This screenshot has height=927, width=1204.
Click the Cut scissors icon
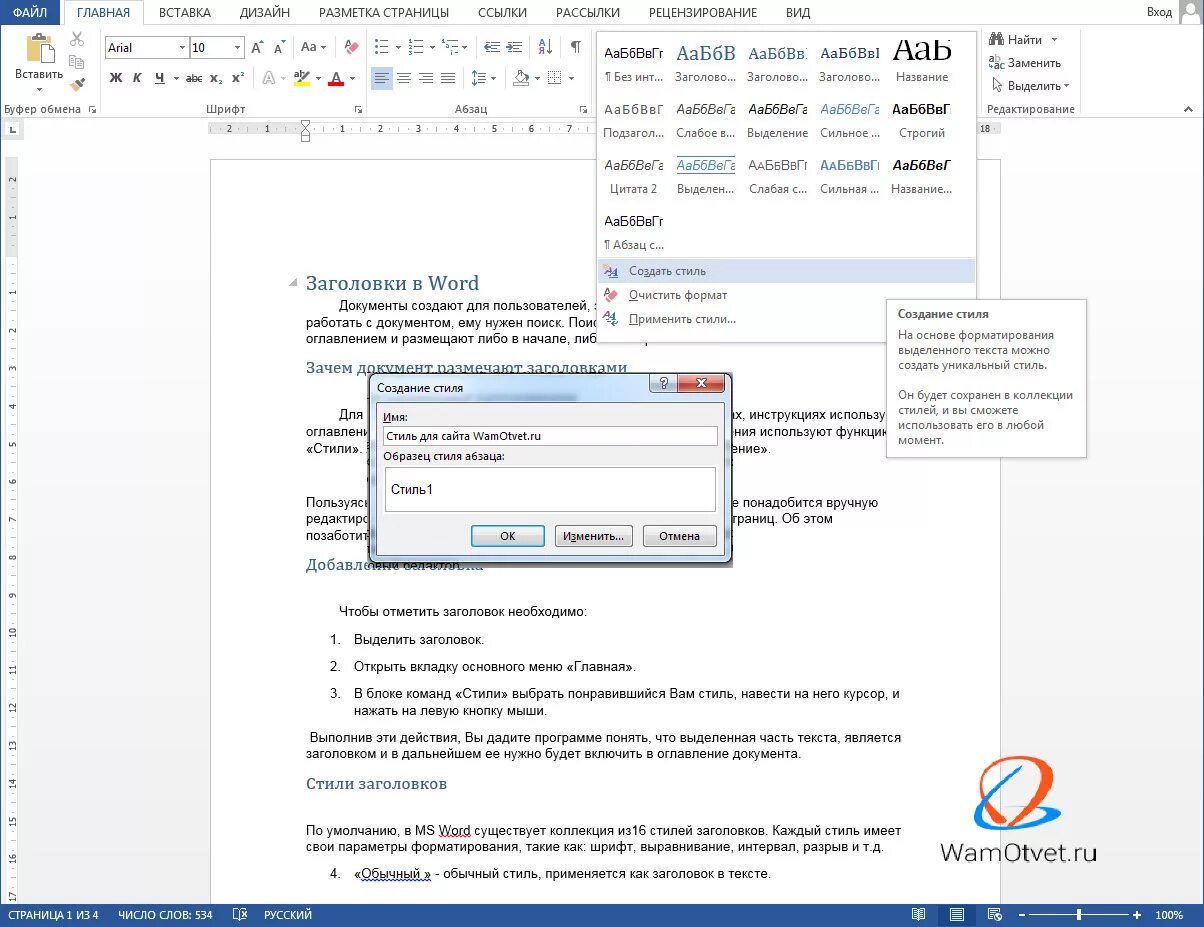77,39
